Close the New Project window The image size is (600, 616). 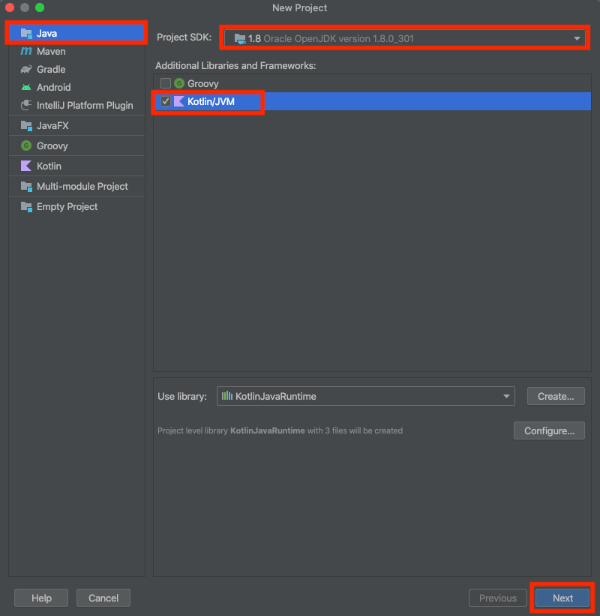point(10,7)
